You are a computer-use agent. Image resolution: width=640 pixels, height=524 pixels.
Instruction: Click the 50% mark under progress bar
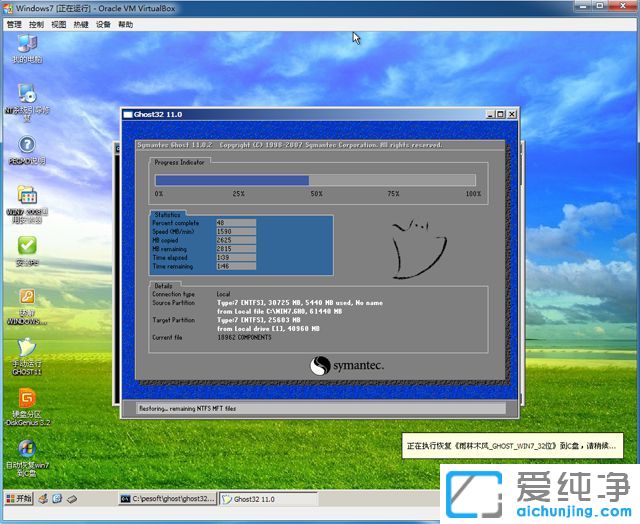coord(316,193)
